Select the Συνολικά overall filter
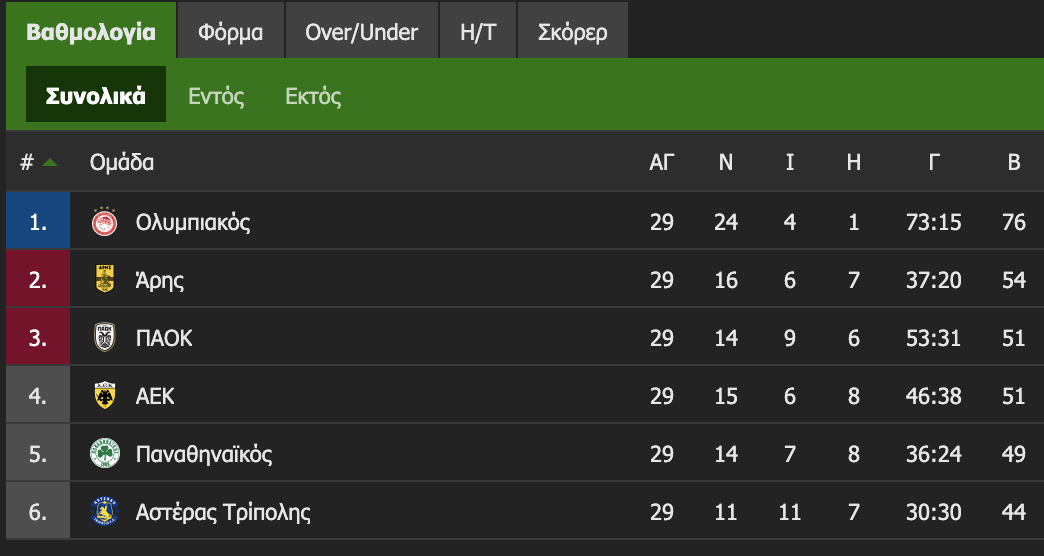 96,96
